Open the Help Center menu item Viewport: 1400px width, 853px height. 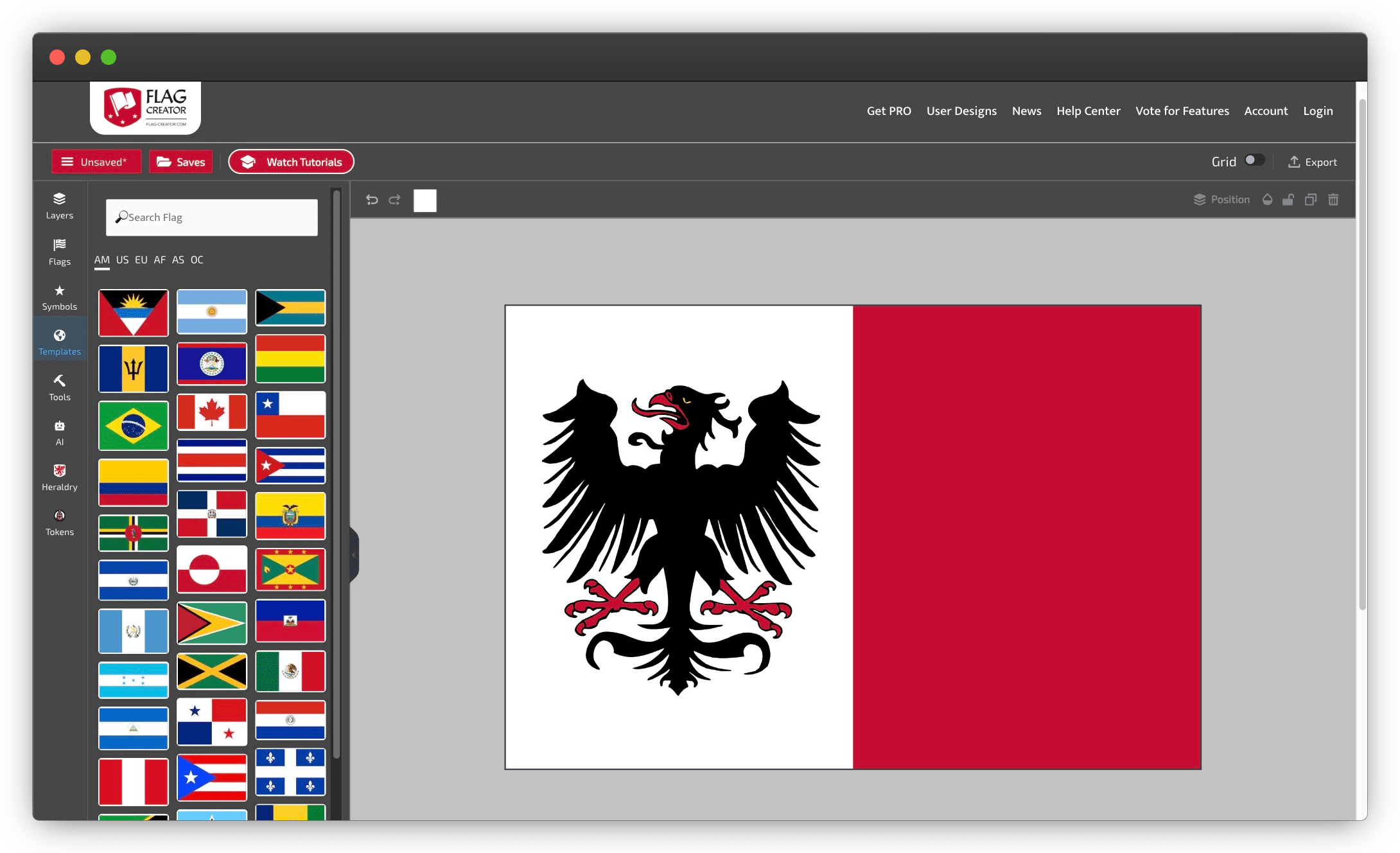click(x=1088, y=110)
